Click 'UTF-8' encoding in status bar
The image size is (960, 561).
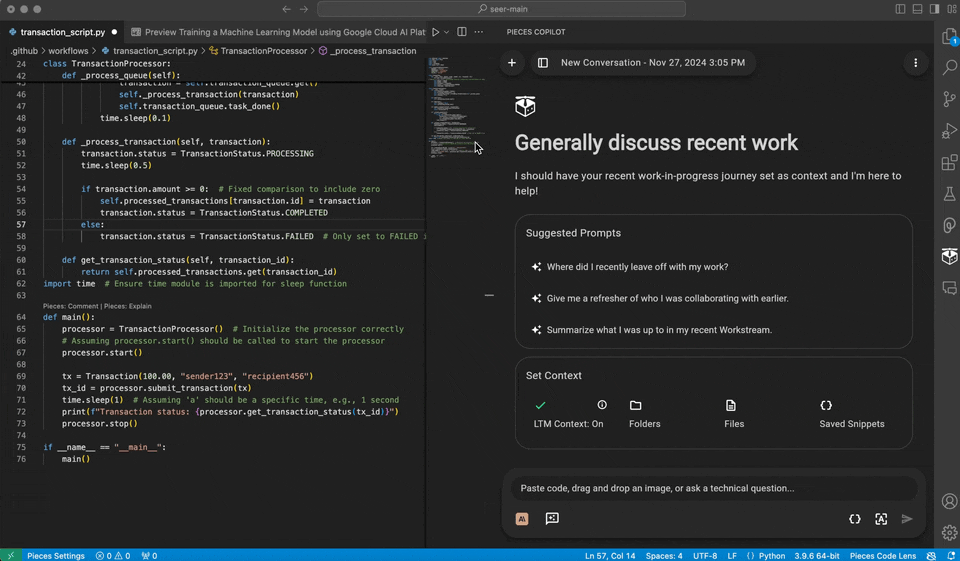[x=705, y=555]
